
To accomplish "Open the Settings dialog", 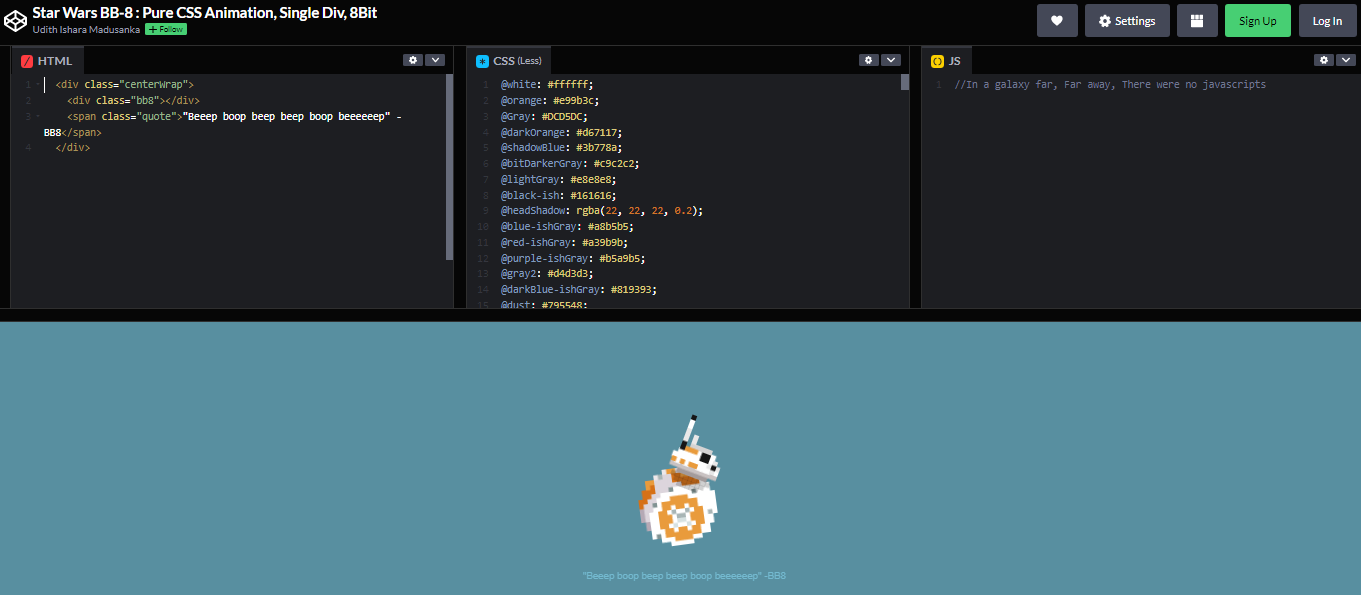I will click(x=1127, y=20).
